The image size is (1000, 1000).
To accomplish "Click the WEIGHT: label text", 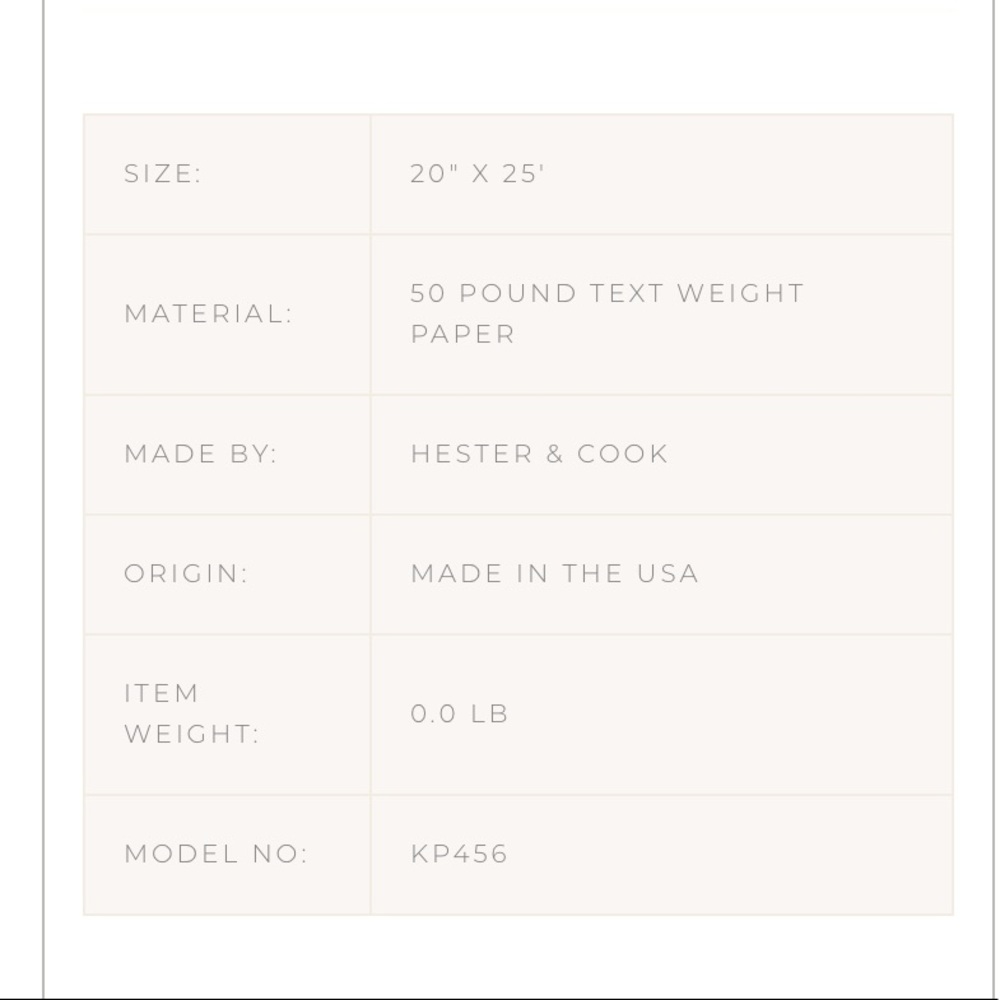I will pyautogui.click(x=192, y=734).
